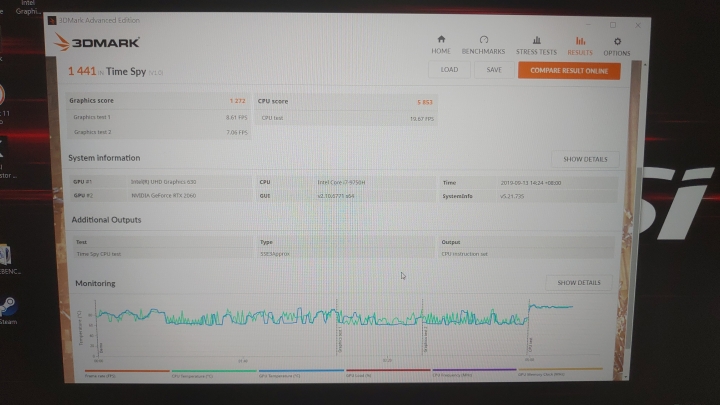
Task: Toggle the GPU Memory Clock legend
Action: (561, 371)
